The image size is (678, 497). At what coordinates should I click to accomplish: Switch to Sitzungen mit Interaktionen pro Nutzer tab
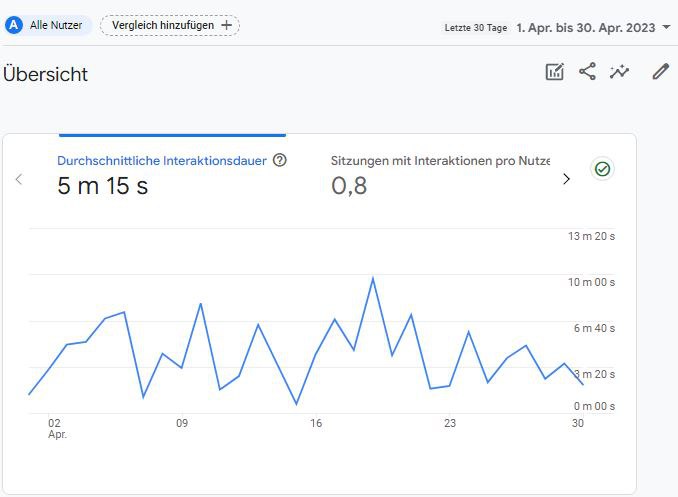coord(440,160)
